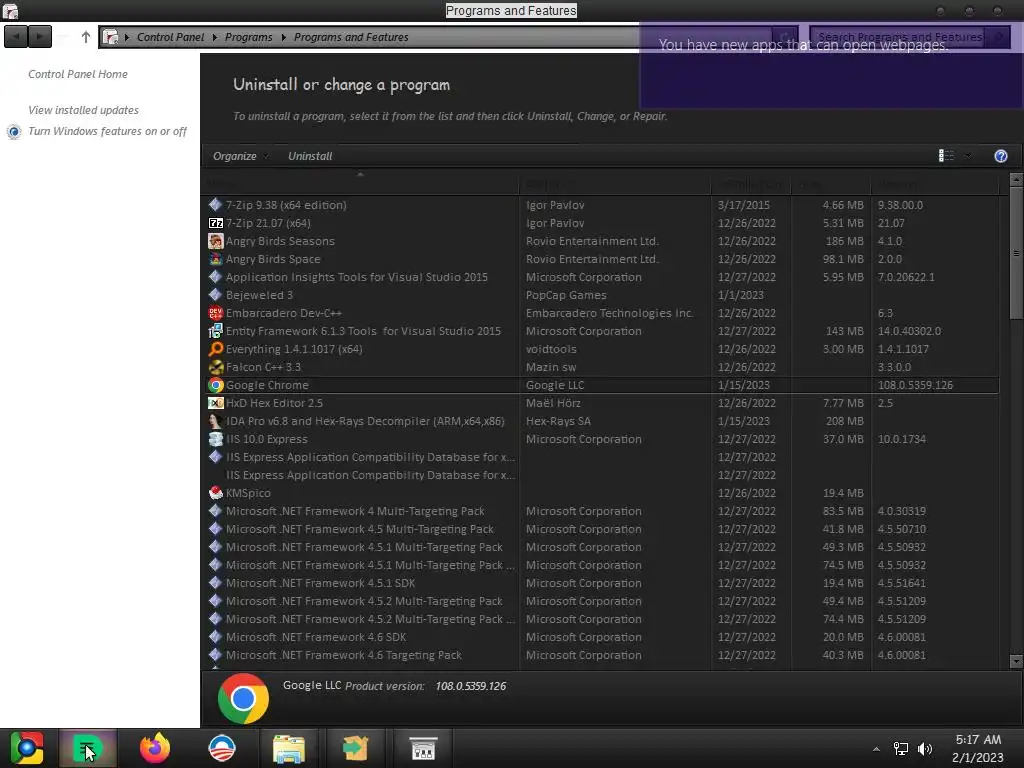Click version 108.0.5359.126 in the Chrome row

[x=915, y=385]
